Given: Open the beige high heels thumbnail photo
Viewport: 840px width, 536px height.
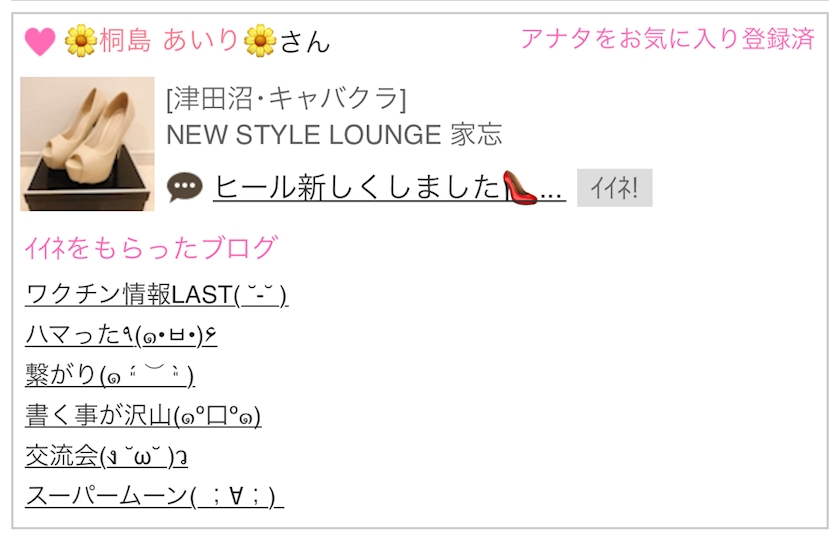Looking at the screenshot, I should [x=87, y=144].
